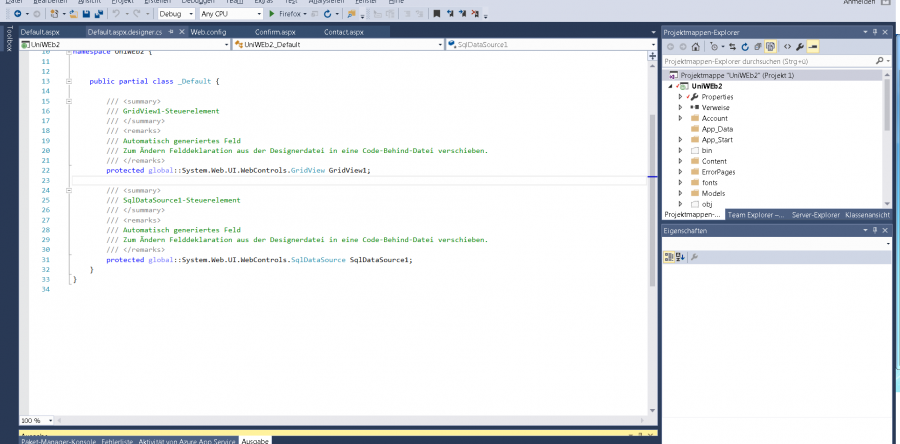Click the Property Pages wrench in Eigenschaften
The width and height of the screenshot is (900, 444).
click(x=694, y=258)
